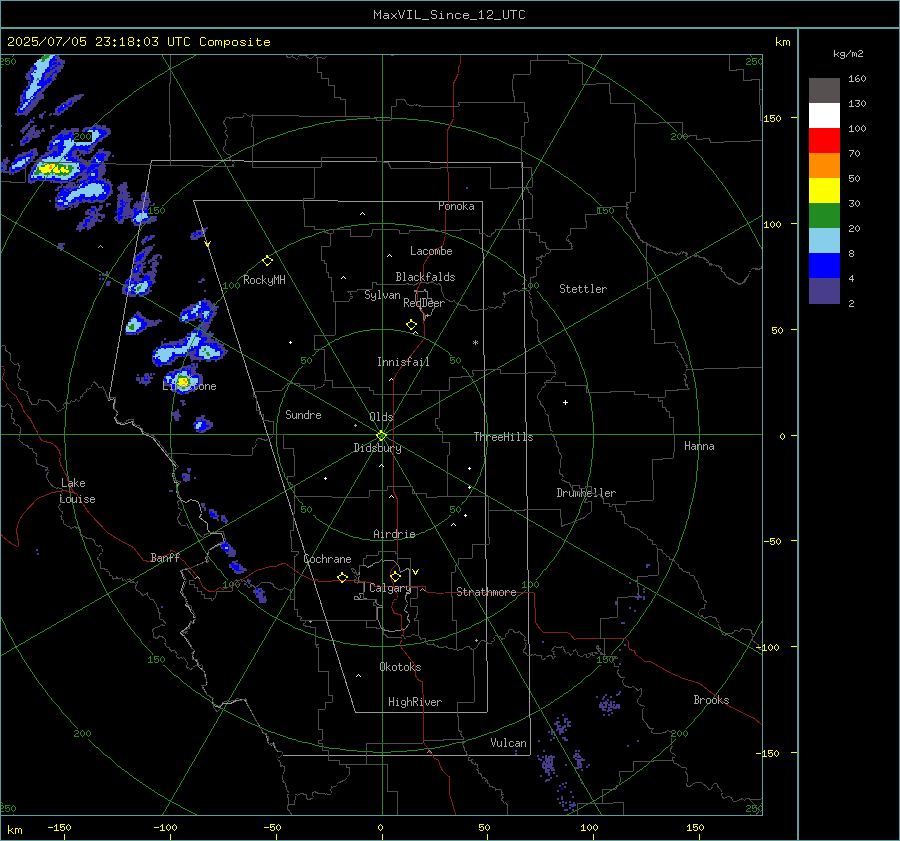Click the Okotoks city label

click(400, 667)
